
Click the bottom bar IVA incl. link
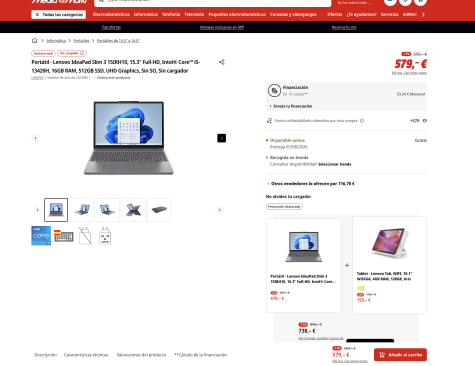[350, 361]
